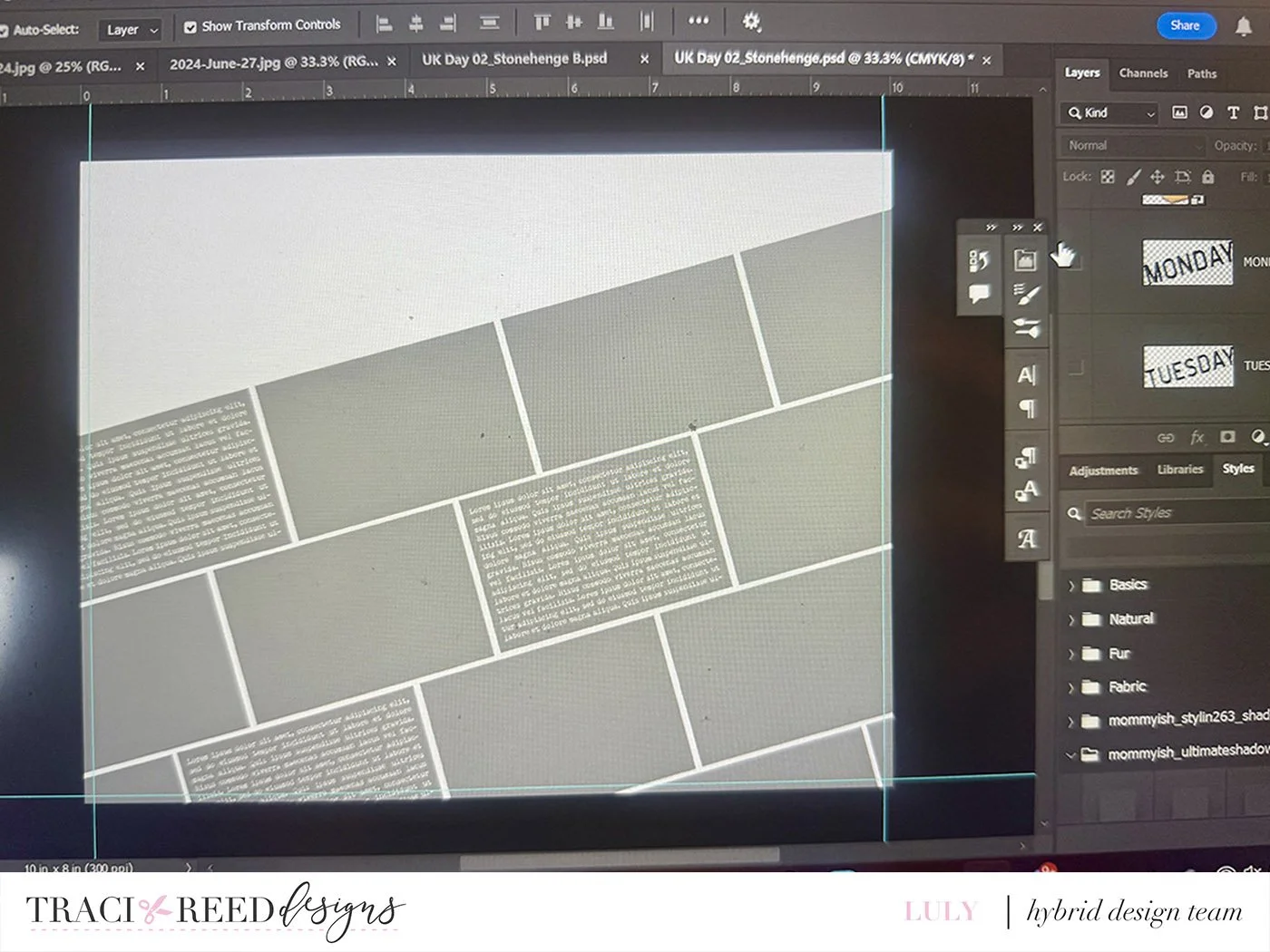Image resolution: width=1270 pixels, height=952 pixels.
Task: Filter layers by type layers icon
Action: point(1233,112)
